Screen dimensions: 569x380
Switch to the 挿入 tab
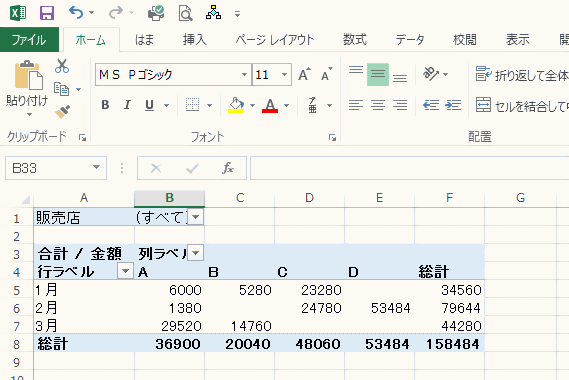[x=195, y=39]
